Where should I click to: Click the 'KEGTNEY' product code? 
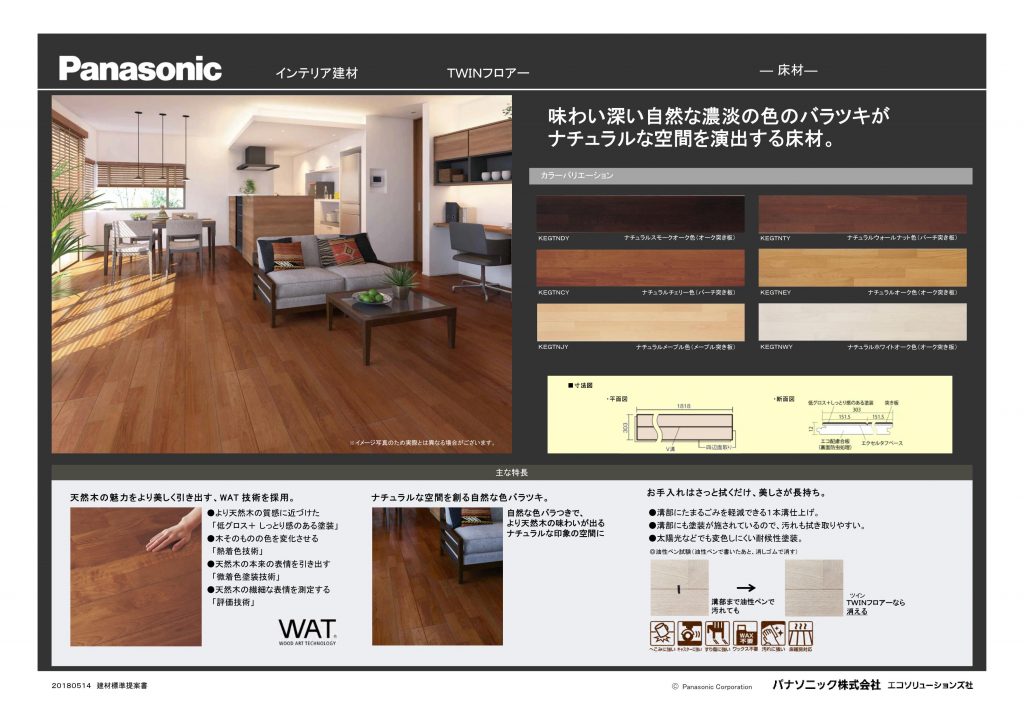tap(775, 292)
